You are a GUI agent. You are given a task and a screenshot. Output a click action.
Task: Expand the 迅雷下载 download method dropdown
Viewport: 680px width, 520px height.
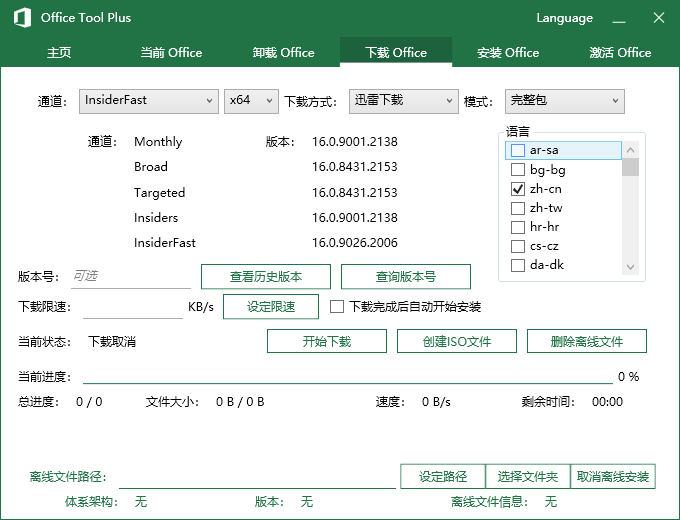tap(403, 100)
